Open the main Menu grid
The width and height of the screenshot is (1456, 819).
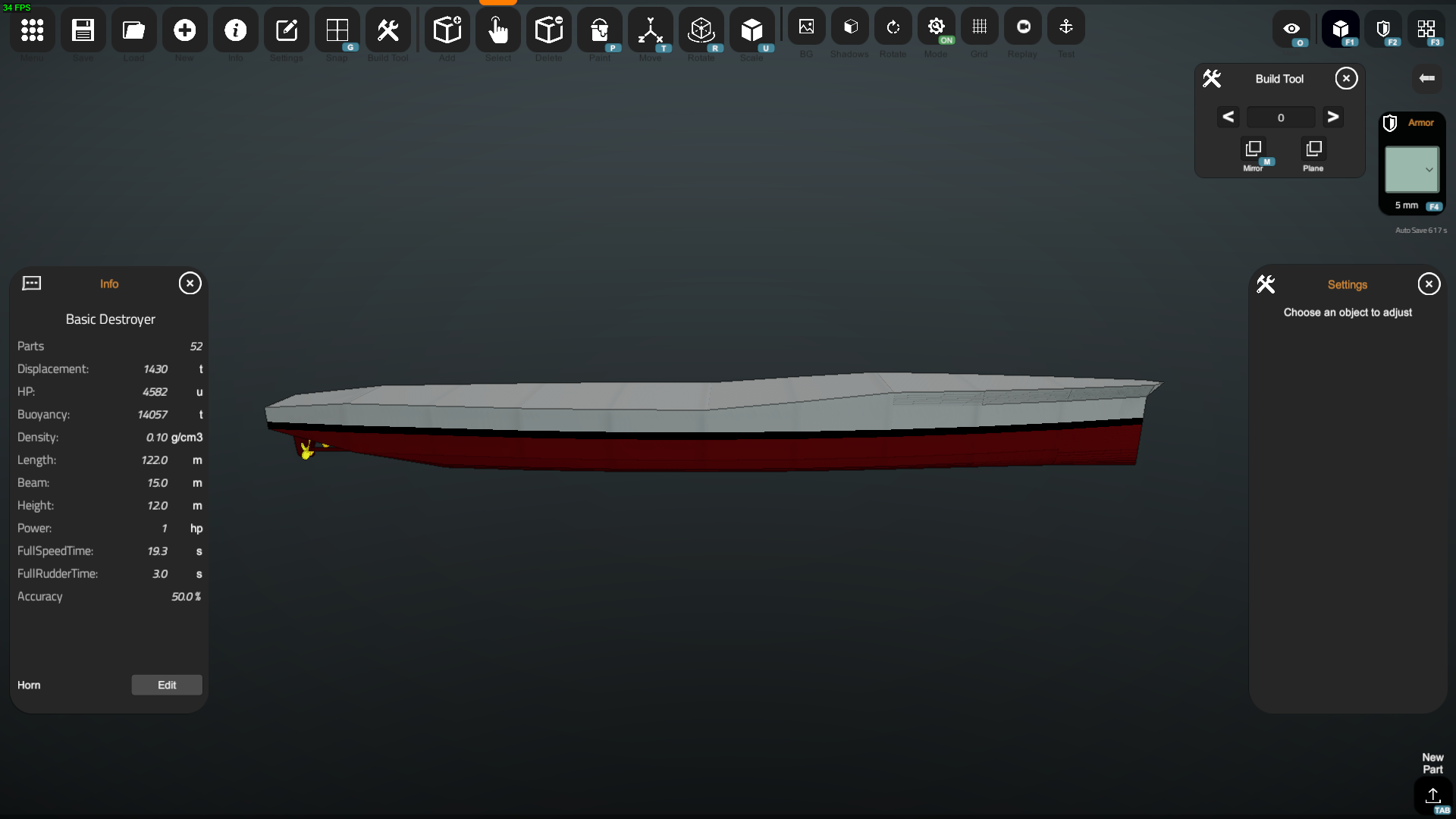(x=32, y=30)
